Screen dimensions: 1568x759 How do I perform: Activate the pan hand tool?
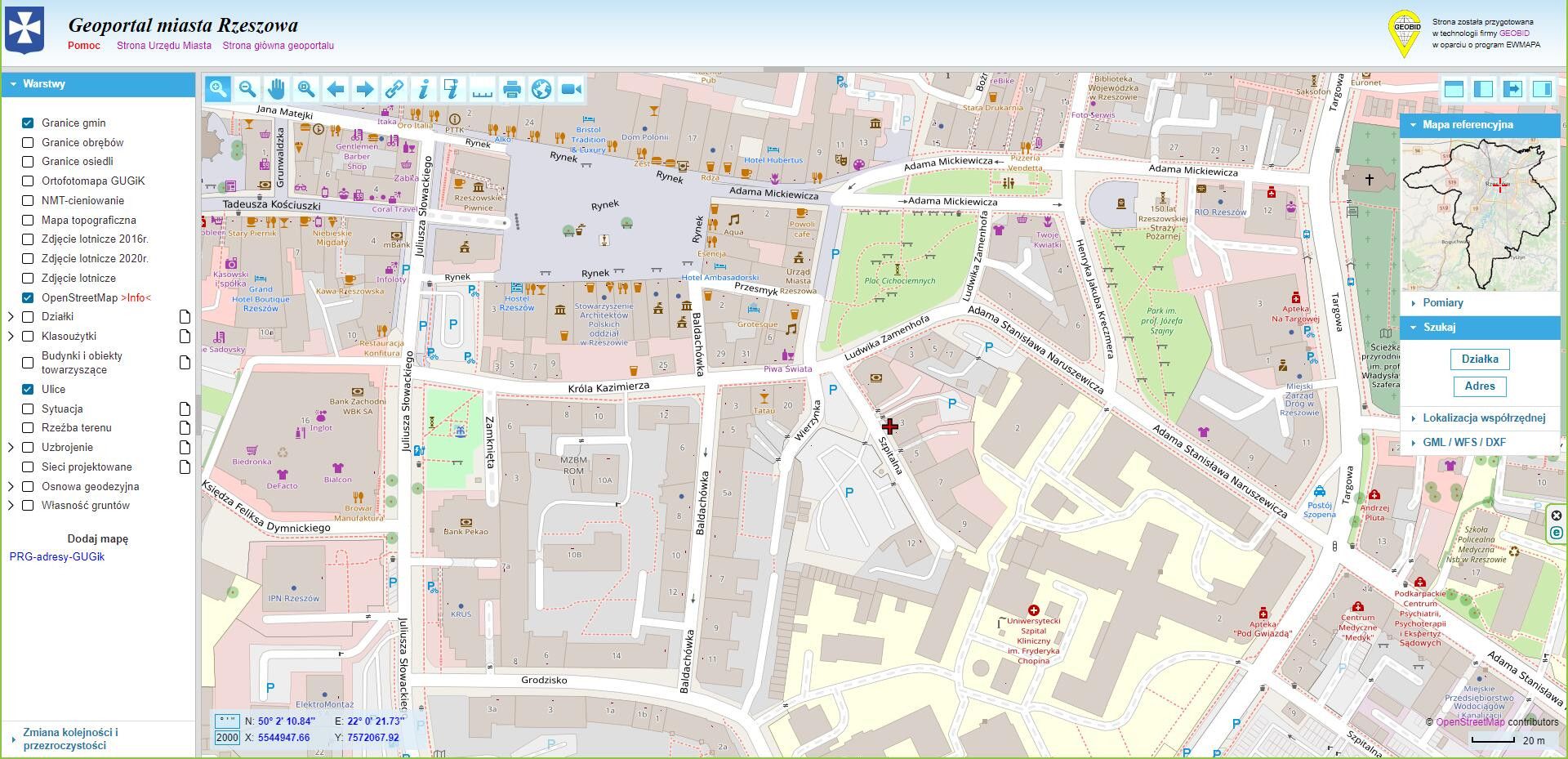tap(277, 89)
